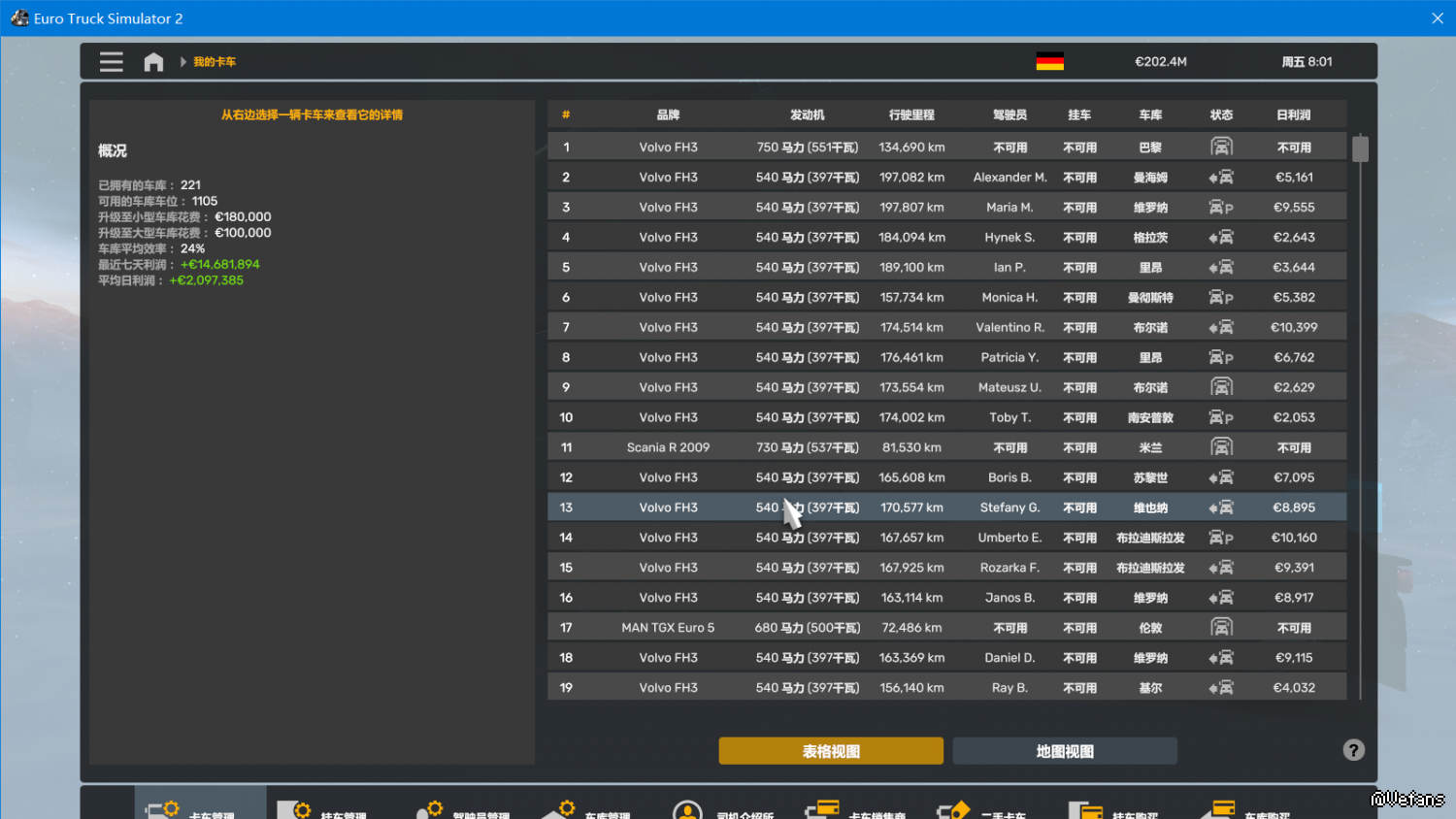Select daily profit €10,399 cell
Screen dimensions: 1456x819
[x=1294, y=328]
